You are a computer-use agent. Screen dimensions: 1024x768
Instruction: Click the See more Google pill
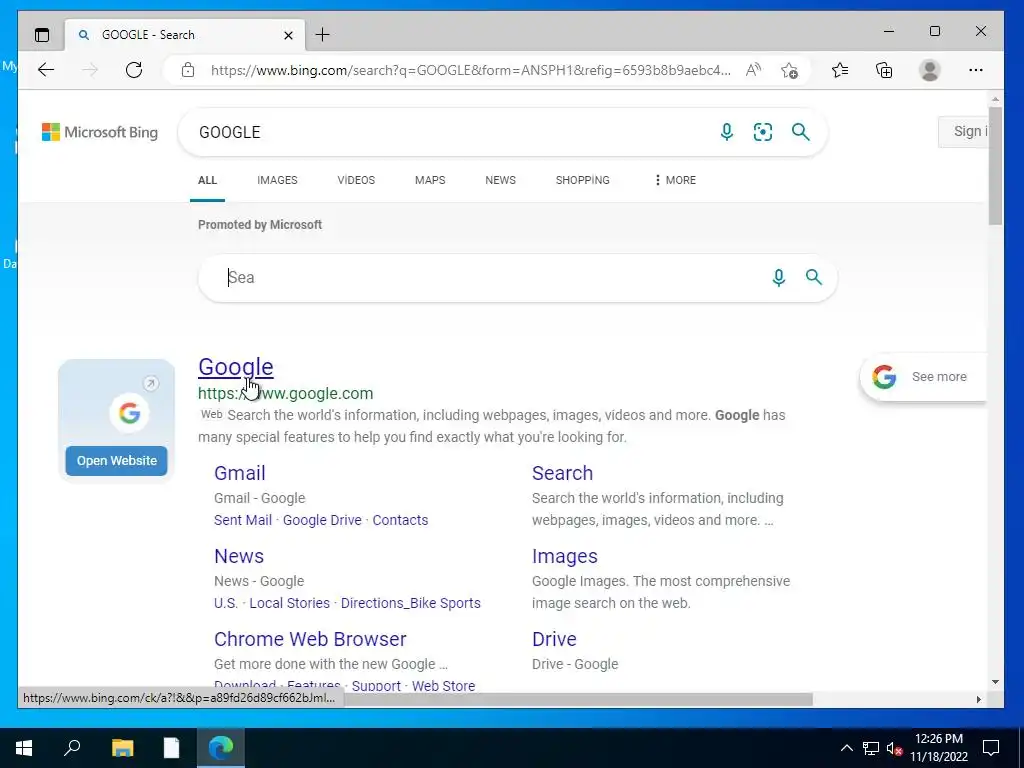(922, 377)
